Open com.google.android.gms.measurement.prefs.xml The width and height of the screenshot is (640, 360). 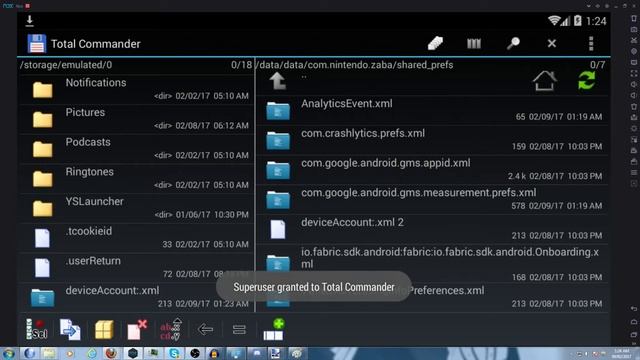tap(433, 200)
